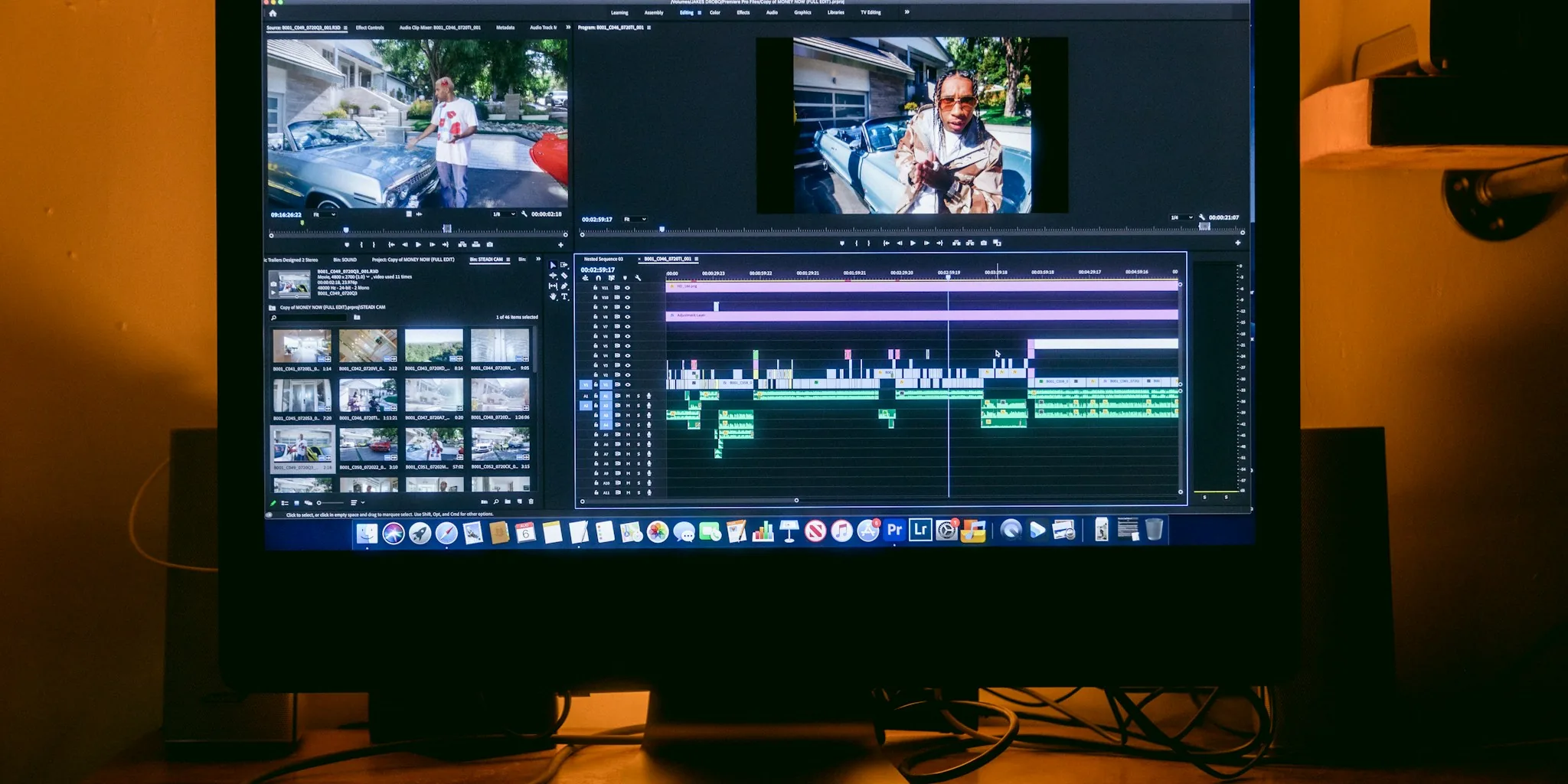Open Lightroom from the Dock
Viewport: 1568px width, 784px height.
(x=920, y=530)
